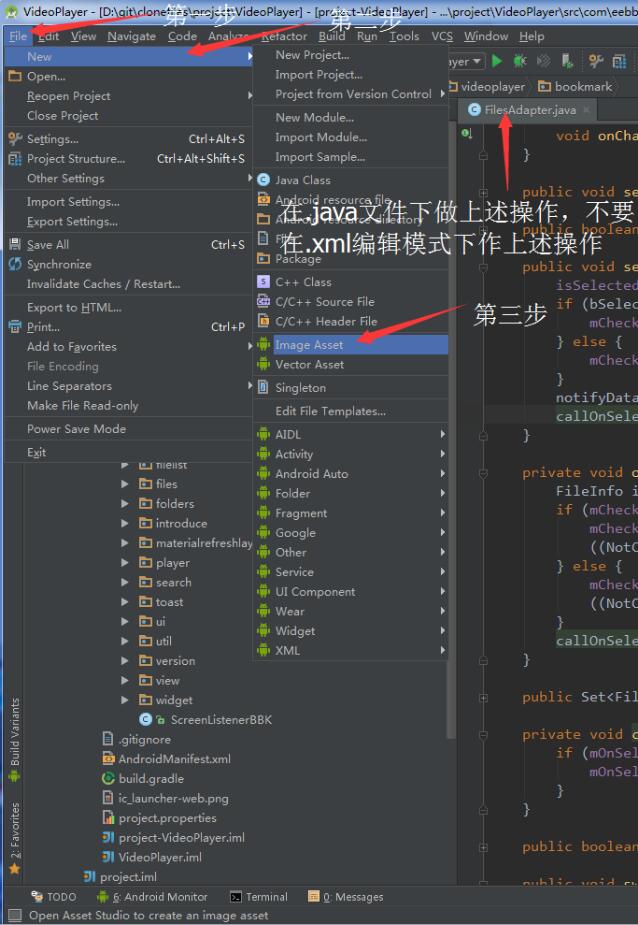This screenshot has width=638, height=925.
Task: Click the green Run button in toolbar
Action: (497, 61)
